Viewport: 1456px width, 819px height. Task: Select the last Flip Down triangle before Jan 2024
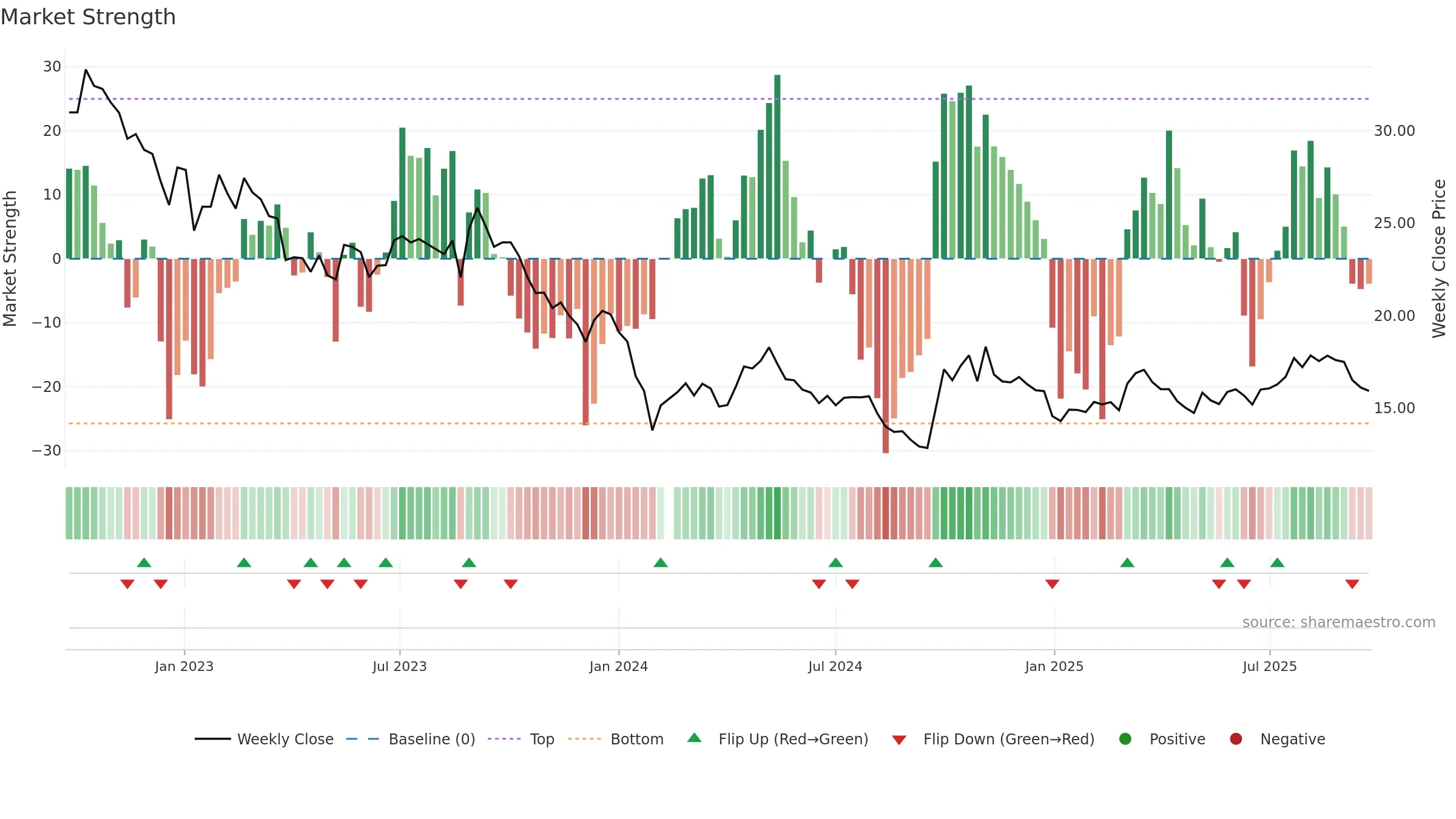pos(511,584)
